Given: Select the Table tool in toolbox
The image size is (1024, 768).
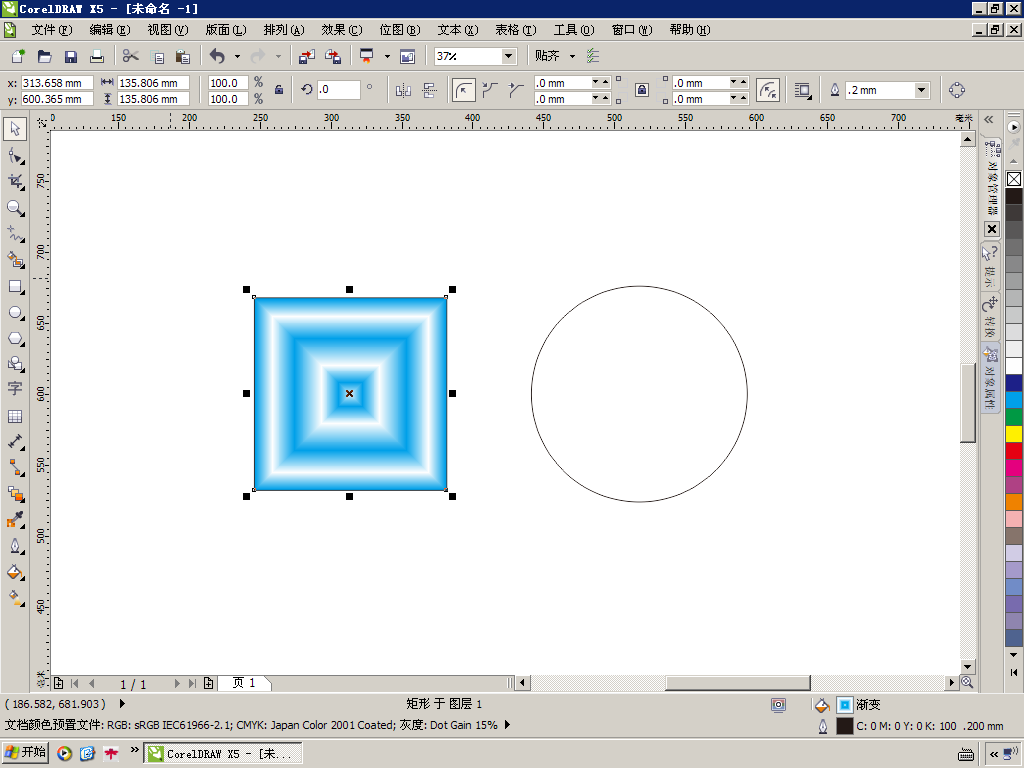Looking at the screenshot, I should [15, 416].
